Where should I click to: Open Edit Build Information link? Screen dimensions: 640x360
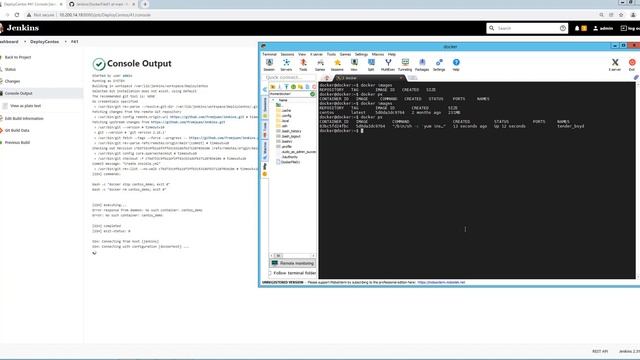pos(24,118)
